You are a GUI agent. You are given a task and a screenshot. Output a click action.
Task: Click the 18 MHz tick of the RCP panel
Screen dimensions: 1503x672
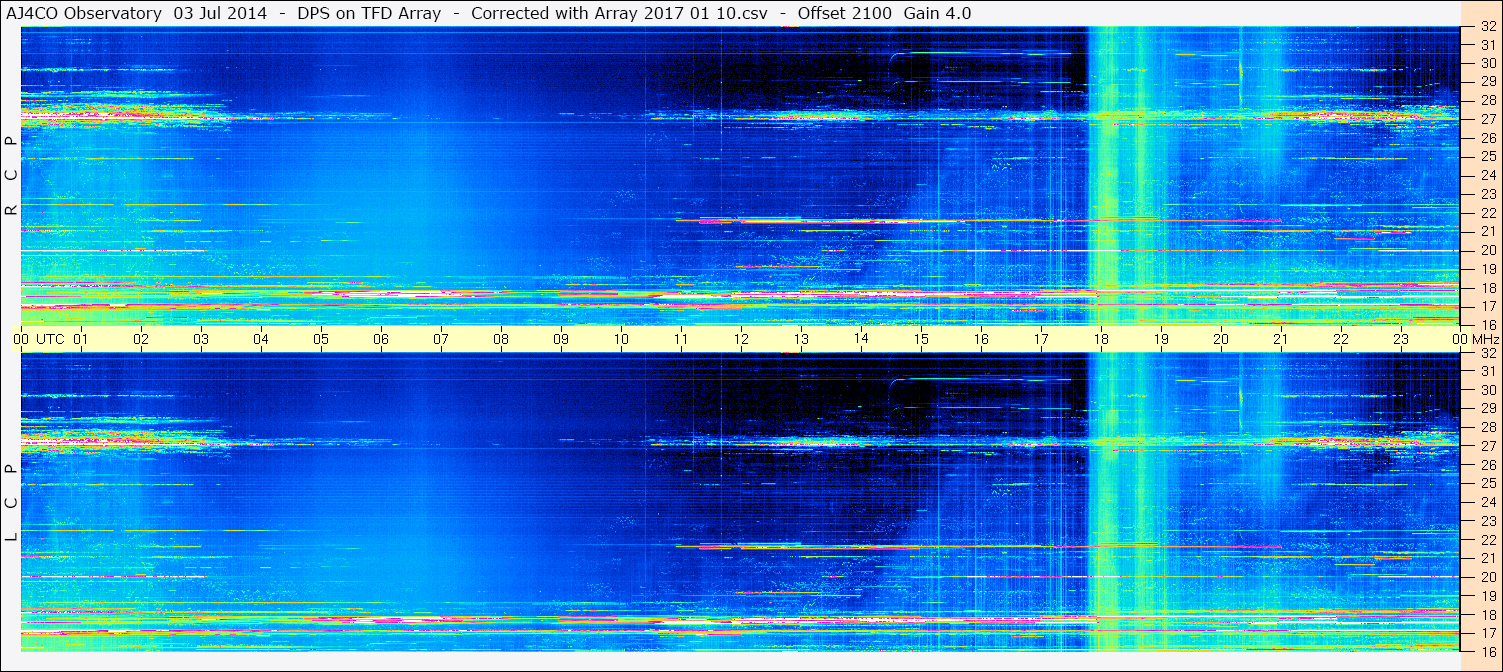click(x=1488, y=288)
